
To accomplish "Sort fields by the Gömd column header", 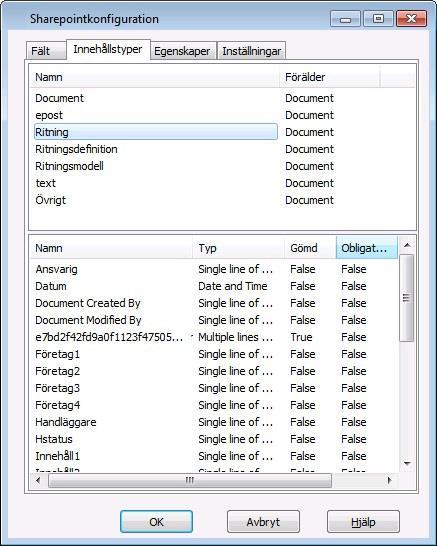I will [311, 248].
